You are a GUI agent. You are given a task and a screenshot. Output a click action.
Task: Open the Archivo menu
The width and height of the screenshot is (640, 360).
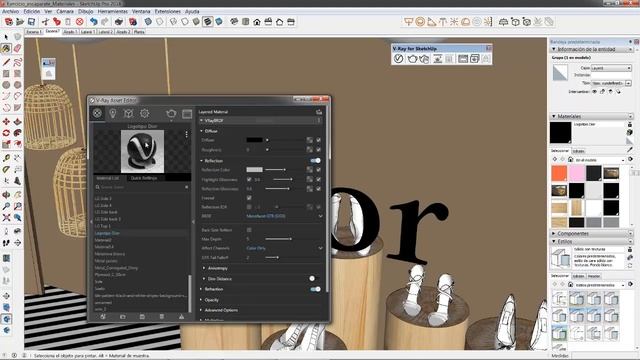tap(11, 11)
